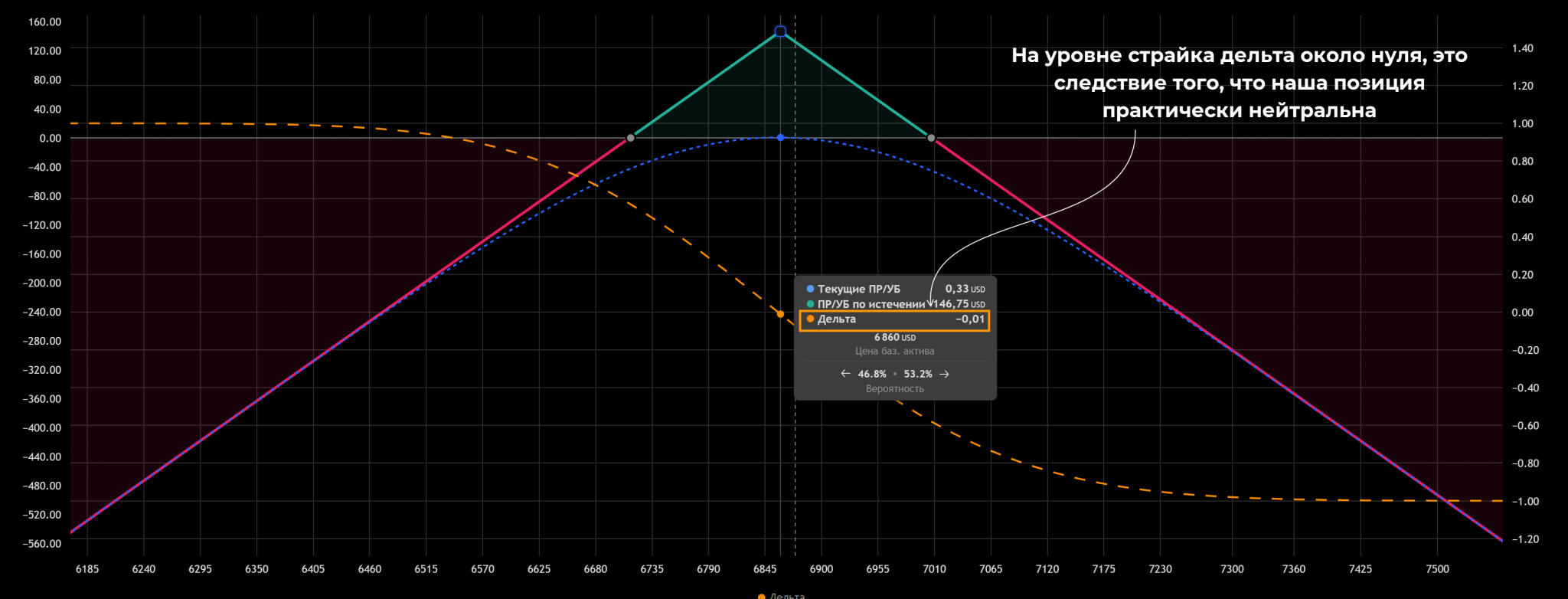Click the left breakeven point marker
Viewport: 1568px width, 599px height.
pyautogui.click(x=630, y=138)
